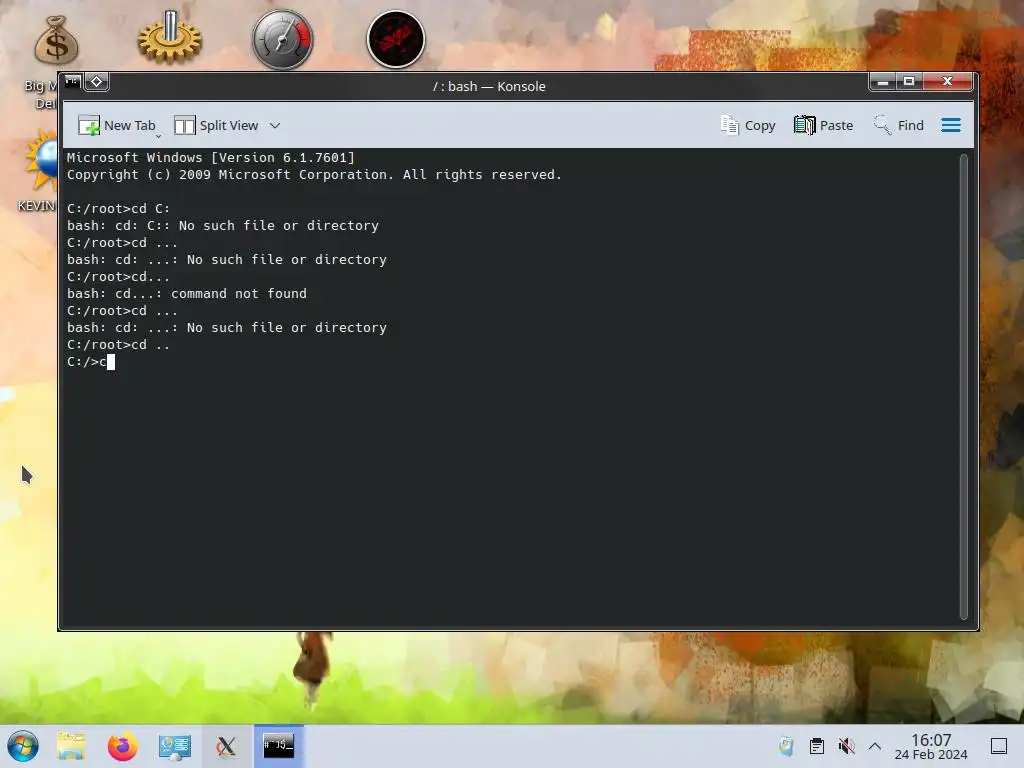Launch Firefox from the taskbar
This screenshot has width=1024, height=768.
coord(123,746)
